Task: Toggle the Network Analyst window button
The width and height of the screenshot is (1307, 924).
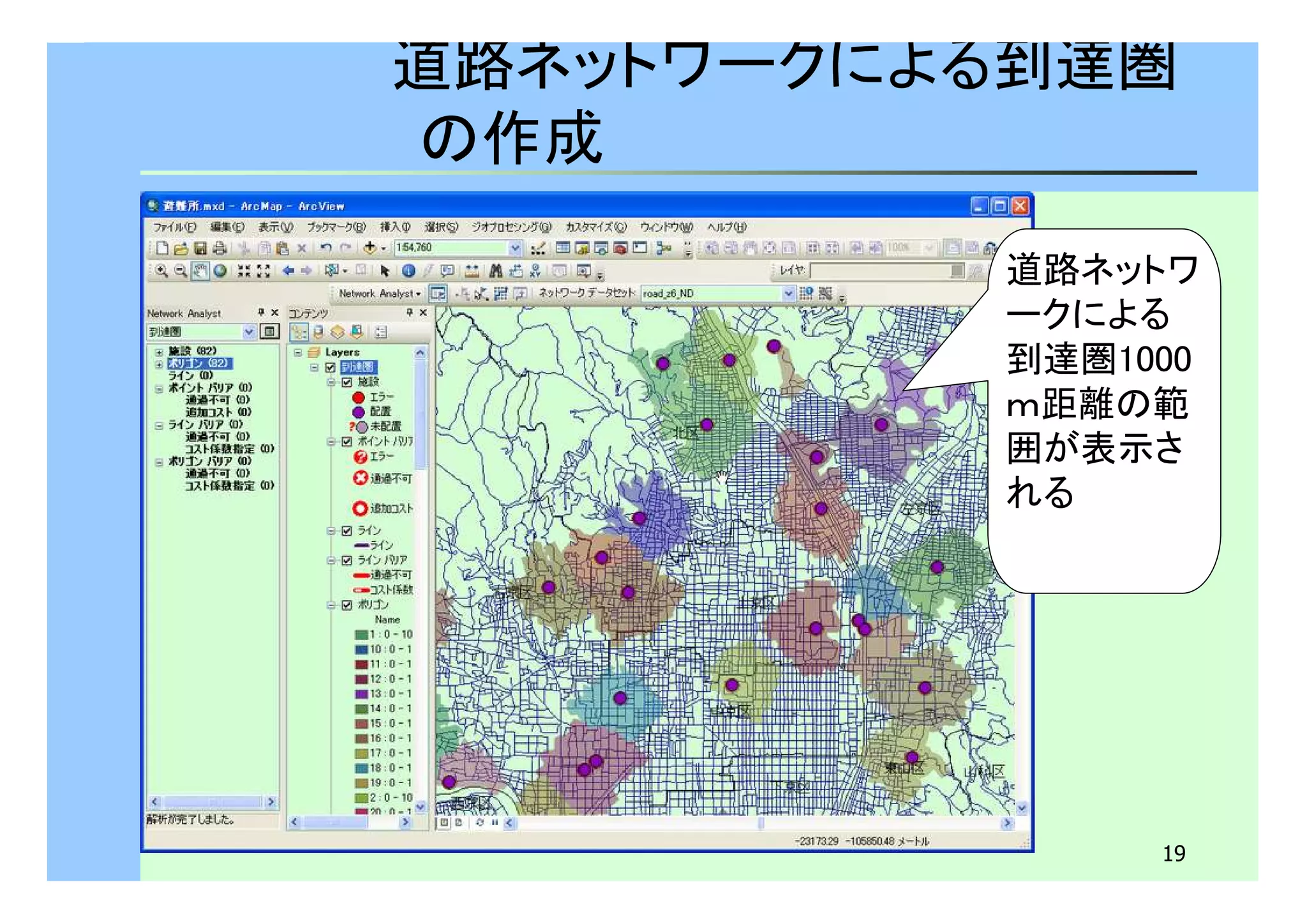Action: tap(438, 294)
